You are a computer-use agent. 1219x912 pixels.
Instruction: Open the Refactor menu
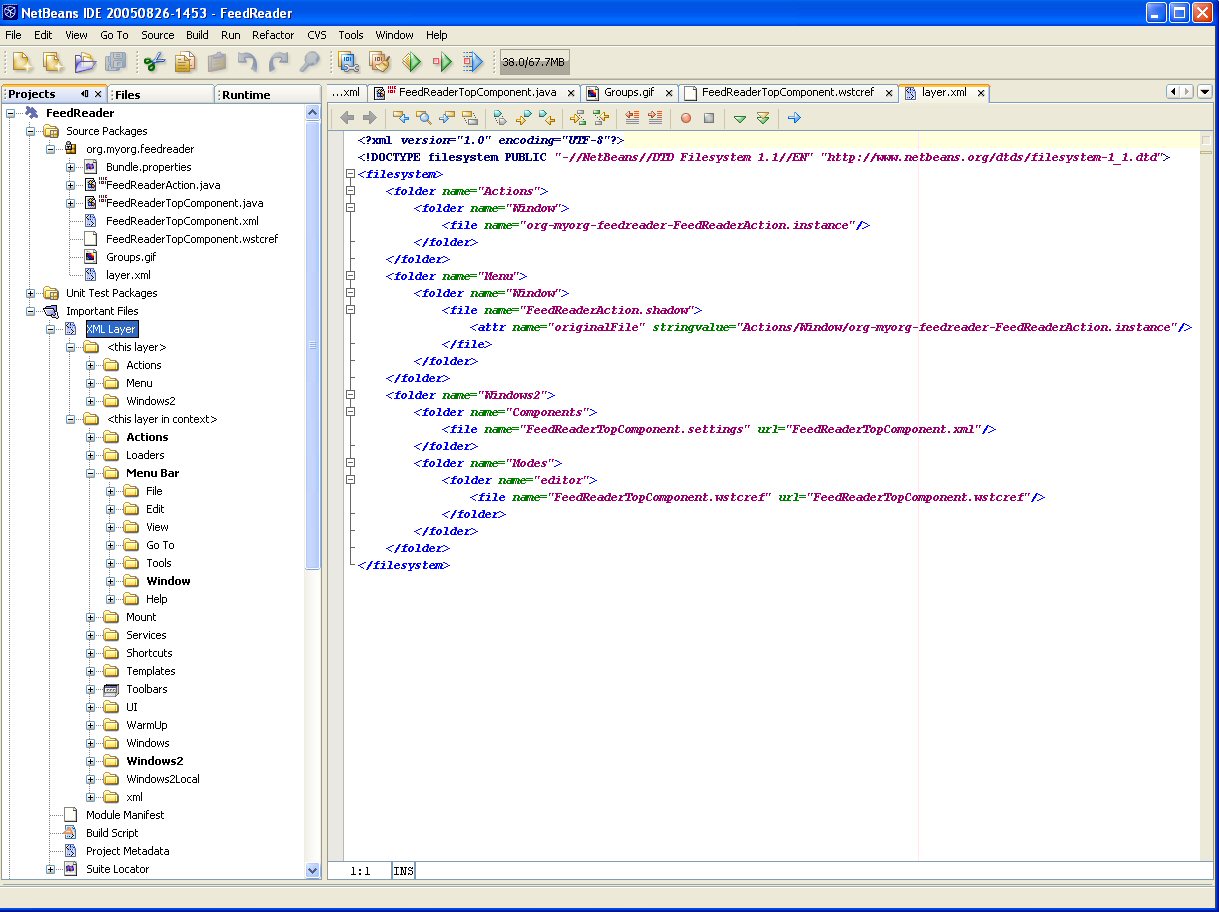coord(273,35)
